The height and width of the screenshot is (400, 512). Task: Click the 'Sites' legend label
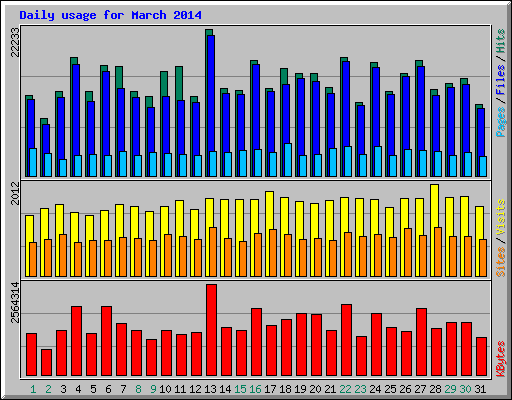(x=500, y=262)
